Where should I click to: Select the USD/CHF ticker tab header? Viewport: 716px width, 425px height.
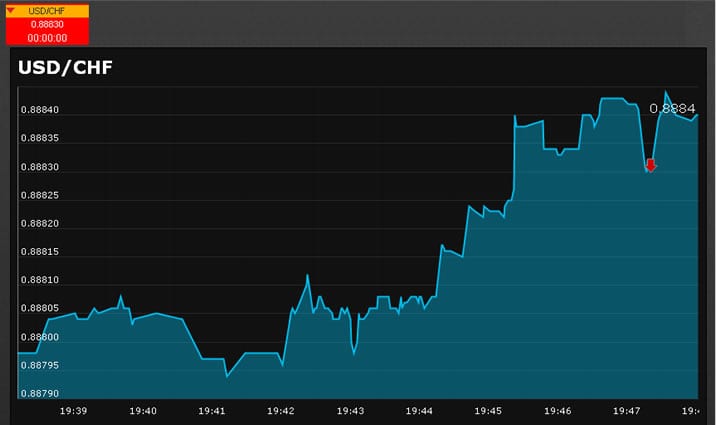click(47, 11)
